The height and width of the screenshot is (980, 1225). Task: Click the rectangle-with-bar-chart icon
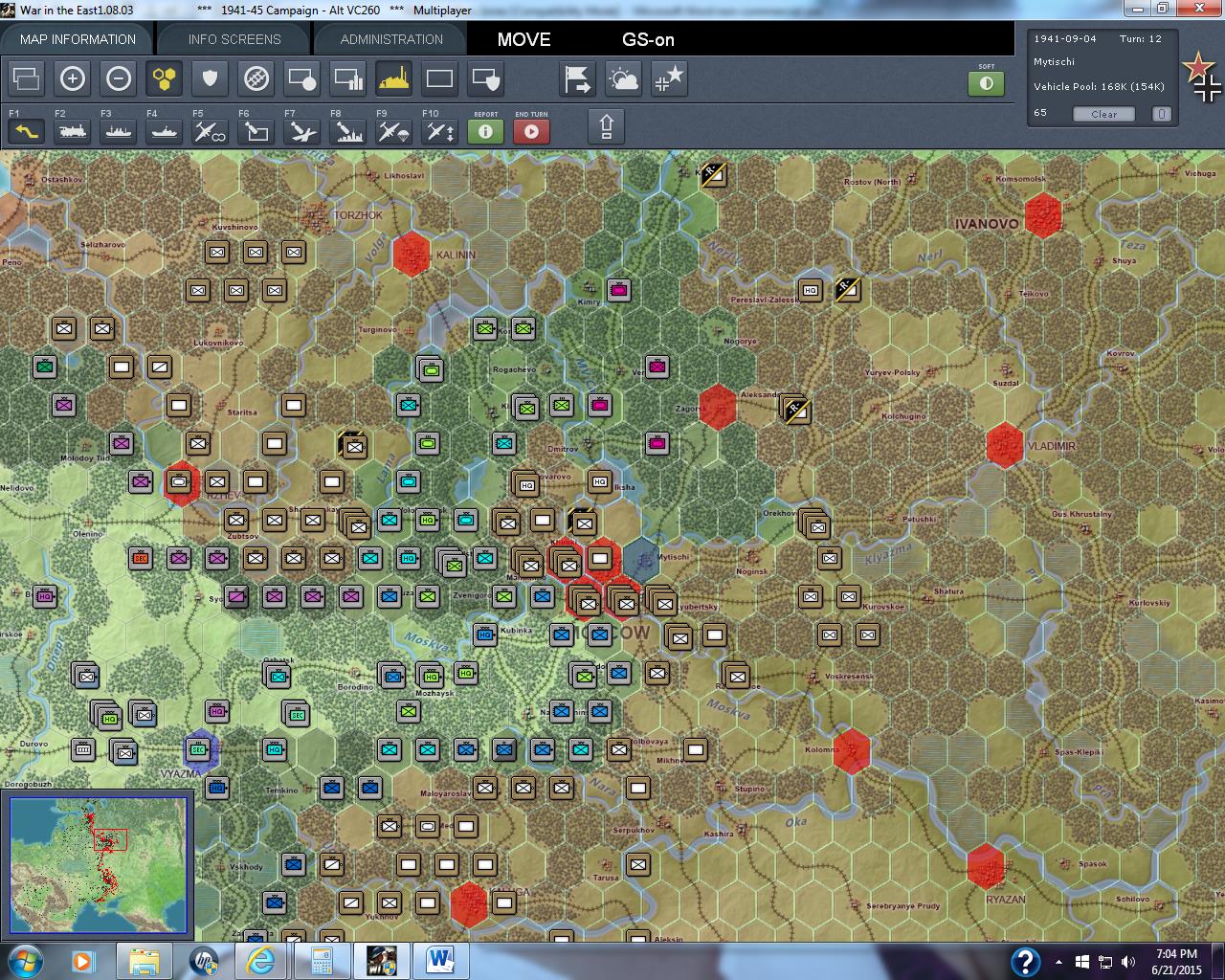coord(347,78)
